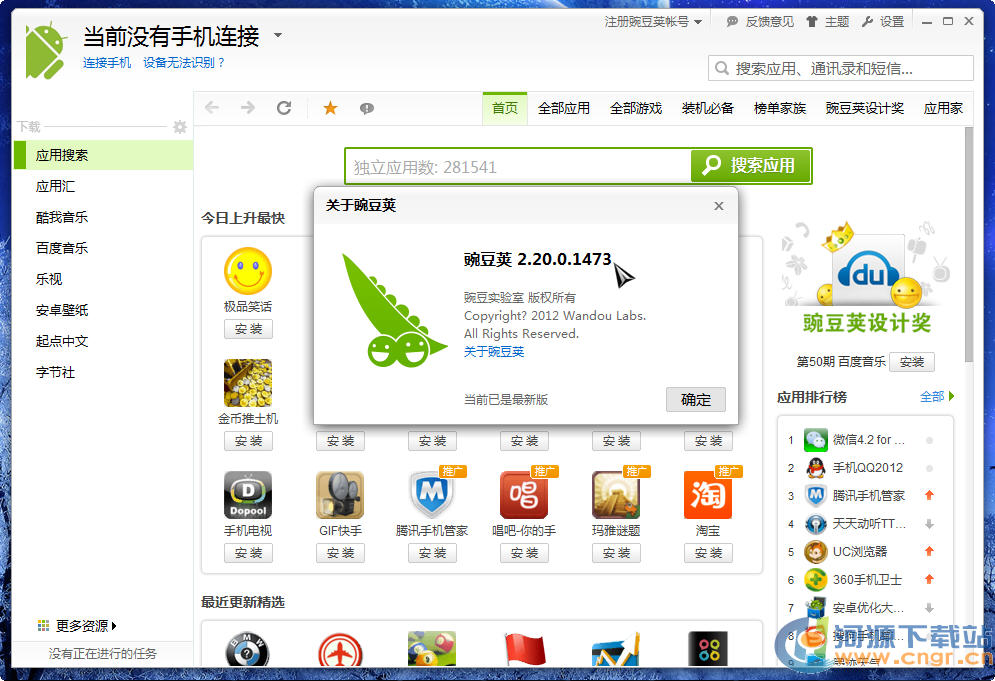The width and height of the screenshot is (995, 681).
Task: Click the 腾讯手机管家 entry in ranking list
Action: click(x=866, y=496)
